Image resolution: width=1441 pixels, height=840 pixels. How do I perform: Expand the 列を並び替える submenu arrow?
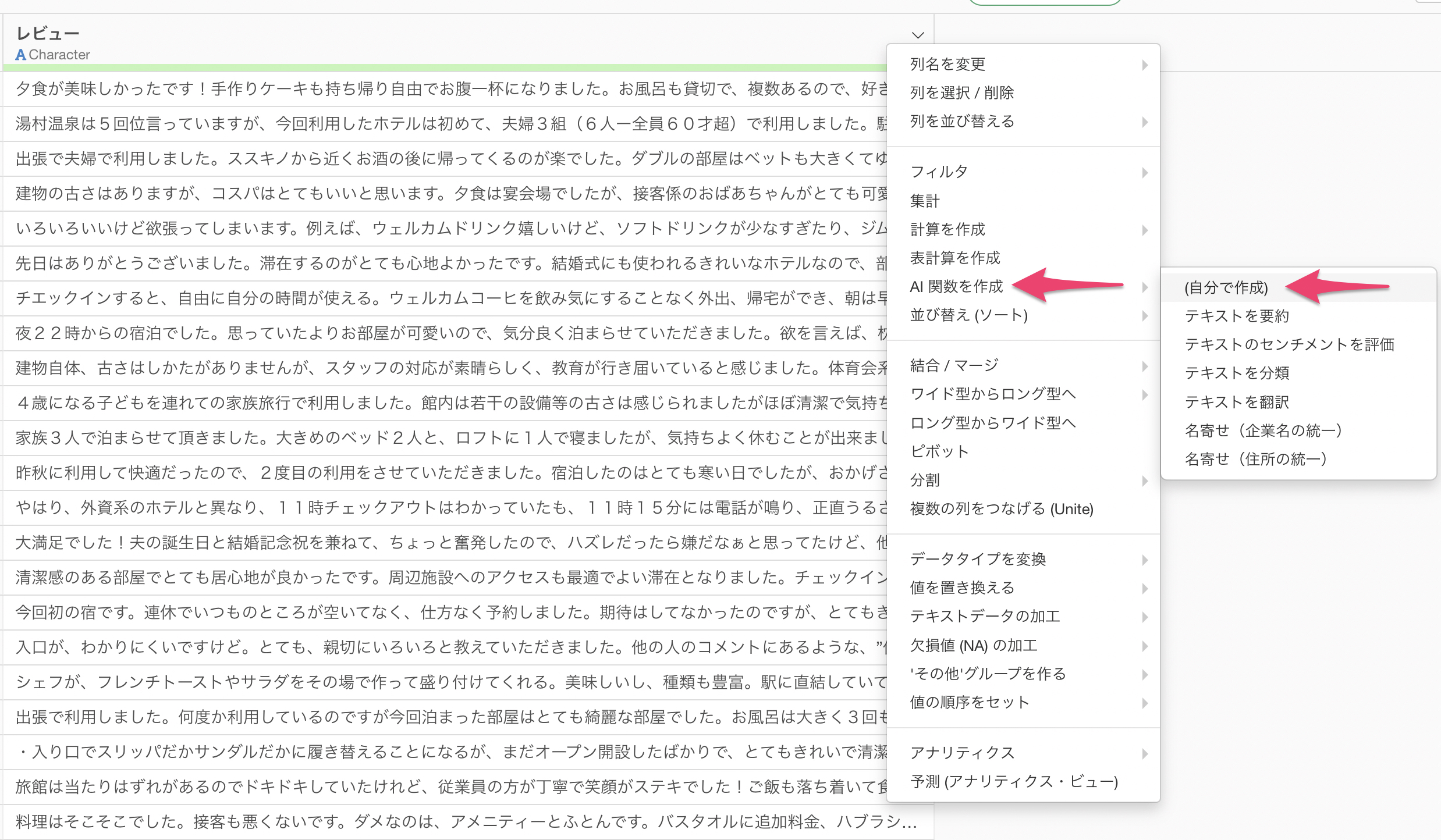[x=1144, y=122]
